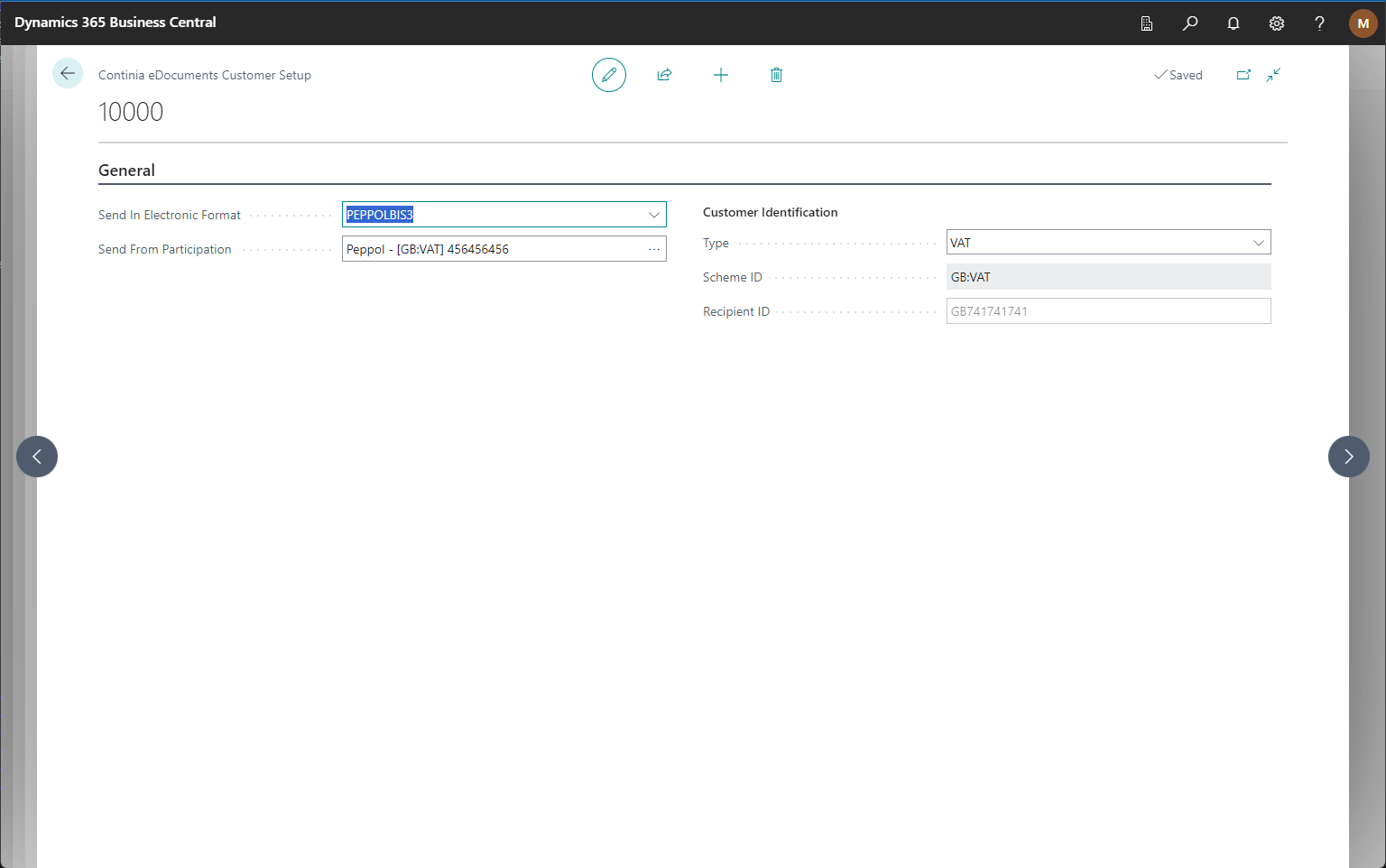Collapse the General section header
1386x868 pixels.
[x=127, y=171]
